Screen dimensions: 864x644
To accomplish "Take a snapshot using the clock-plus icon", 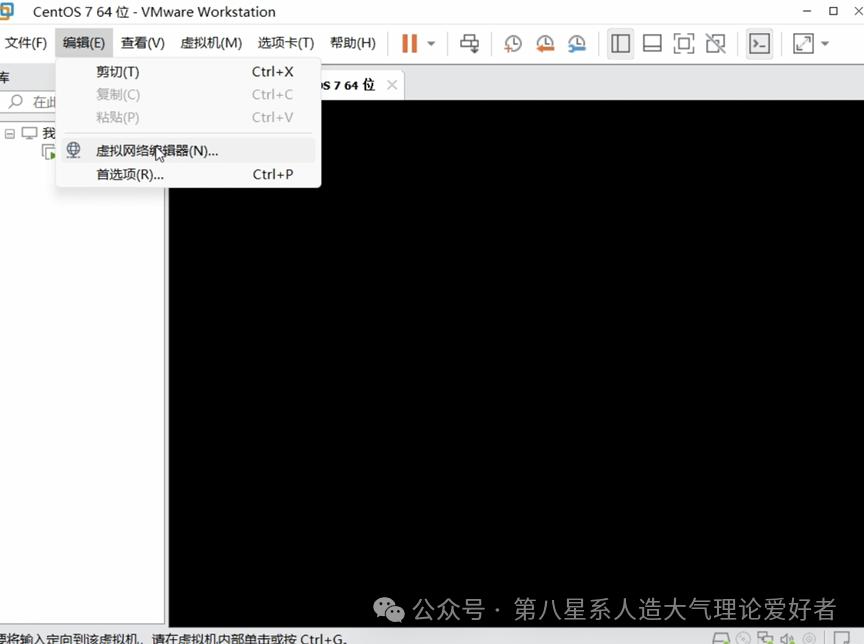I will 513,43.
